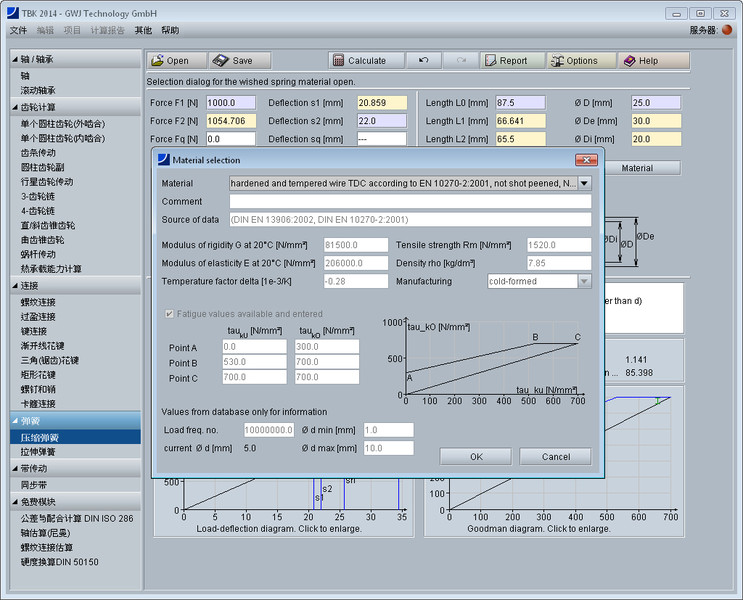The width and height of the screenshot is (743, 600).
Task: Click the Comment text field
Action: 409,202
